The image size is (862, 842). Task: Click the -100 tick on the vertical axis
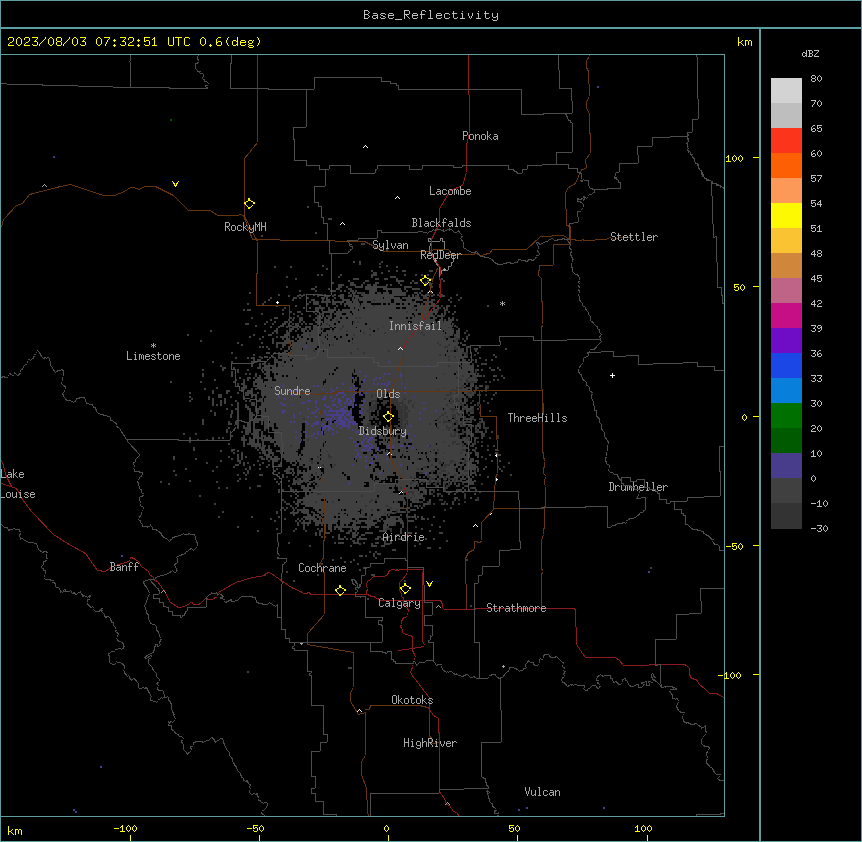tap(730, 675)
